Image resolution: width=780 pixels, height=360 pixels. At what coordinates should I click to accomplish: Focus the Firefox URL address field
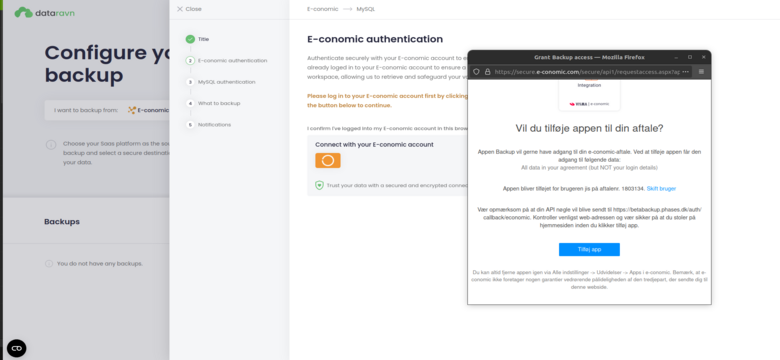pos(587,72)
